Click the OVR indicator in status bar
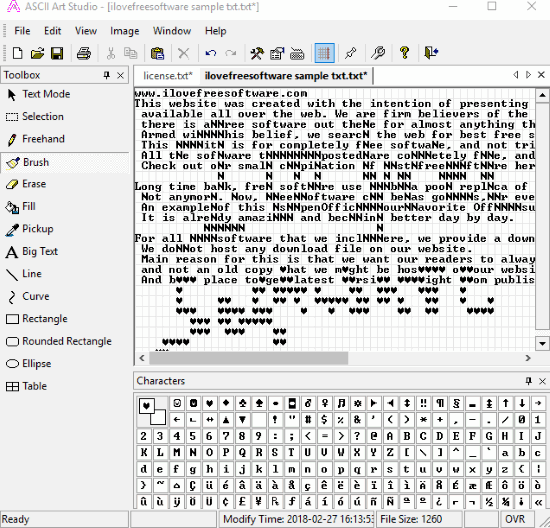Screen dimensions: 550x528 pos(515,519)
